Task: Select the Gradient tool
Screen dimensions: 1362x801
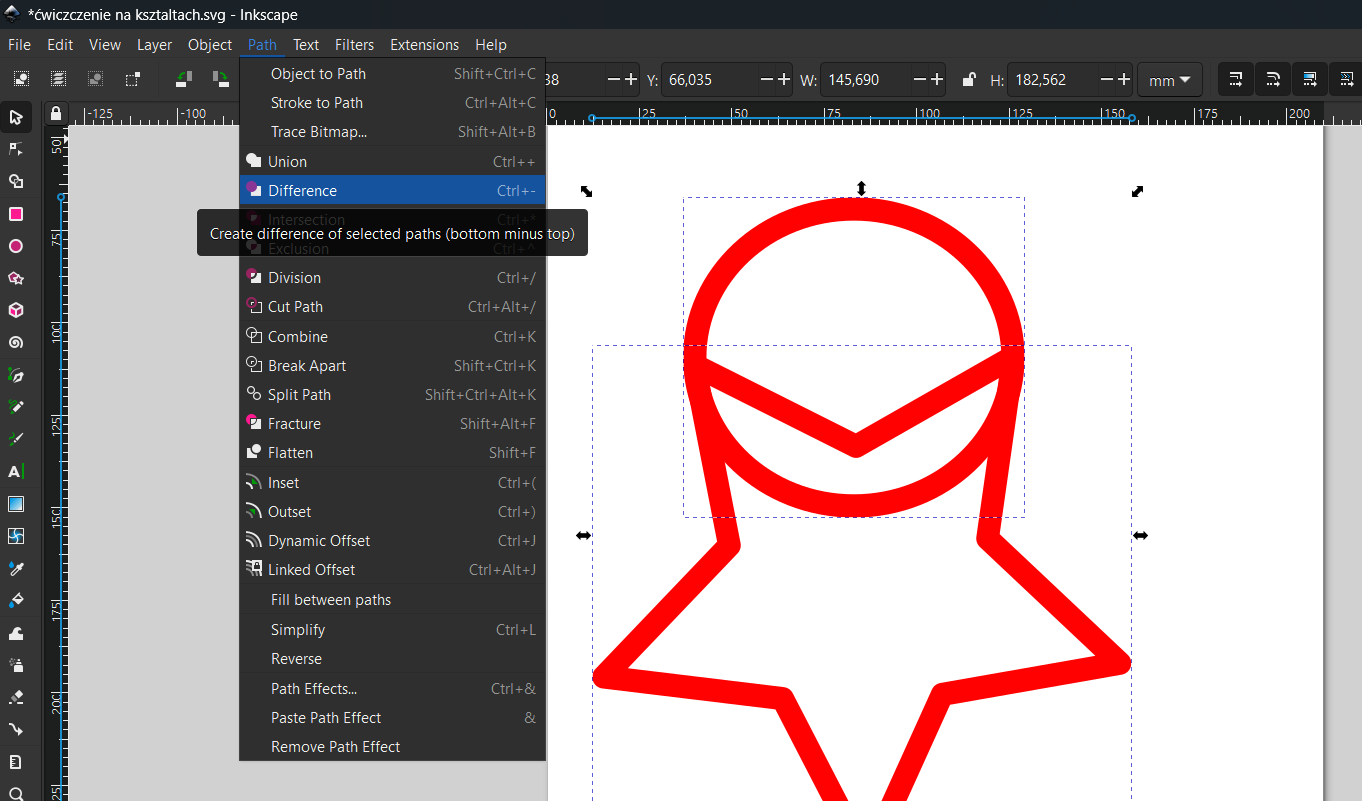Action: pyautogui.click(x=16, y=504)
